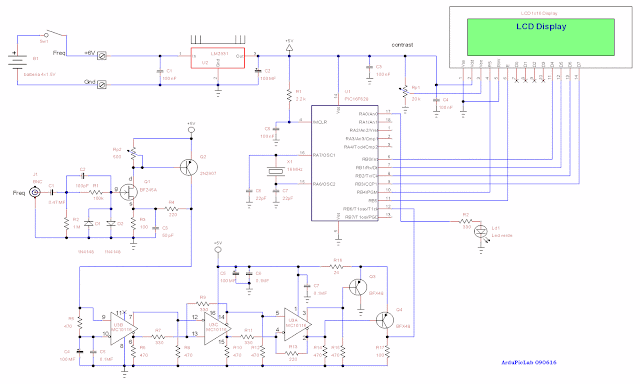Viewport: 640px width, 384px height.
Task: Click the R1 2.2k pull-up resistor
Action: (289, 95)
